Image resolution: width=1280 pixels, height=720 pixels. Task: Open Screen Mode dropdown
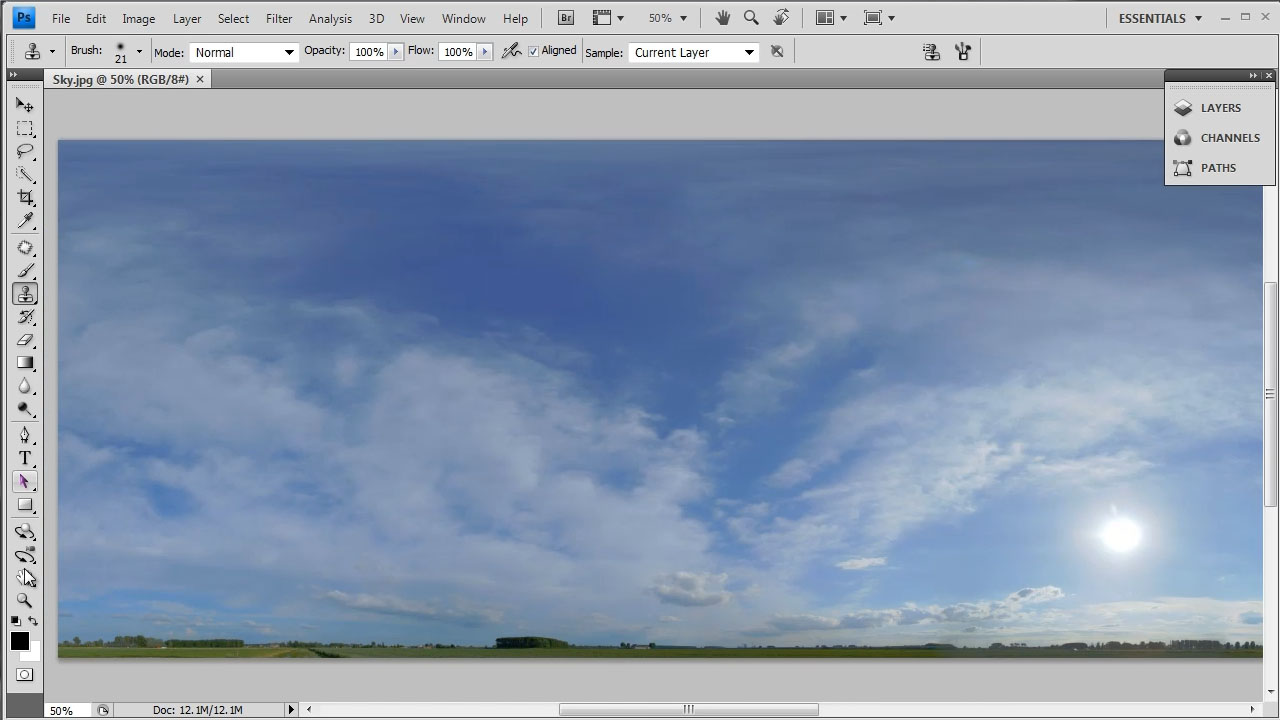(x=879, y=18)
